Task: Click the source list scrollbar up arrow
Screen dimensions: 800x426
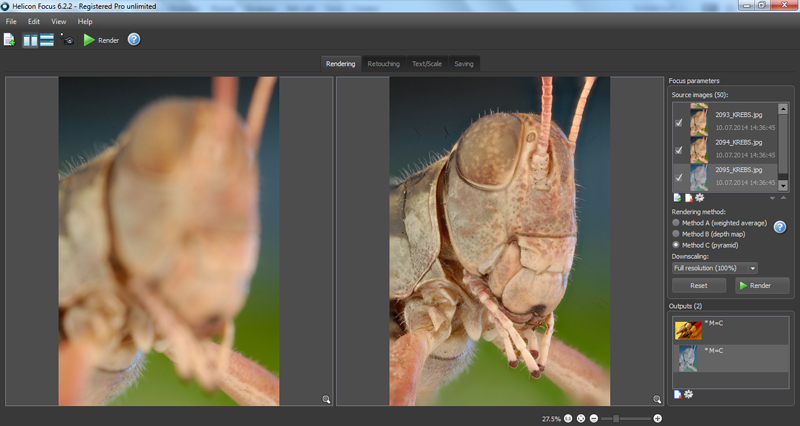Action: coord(783,109)
